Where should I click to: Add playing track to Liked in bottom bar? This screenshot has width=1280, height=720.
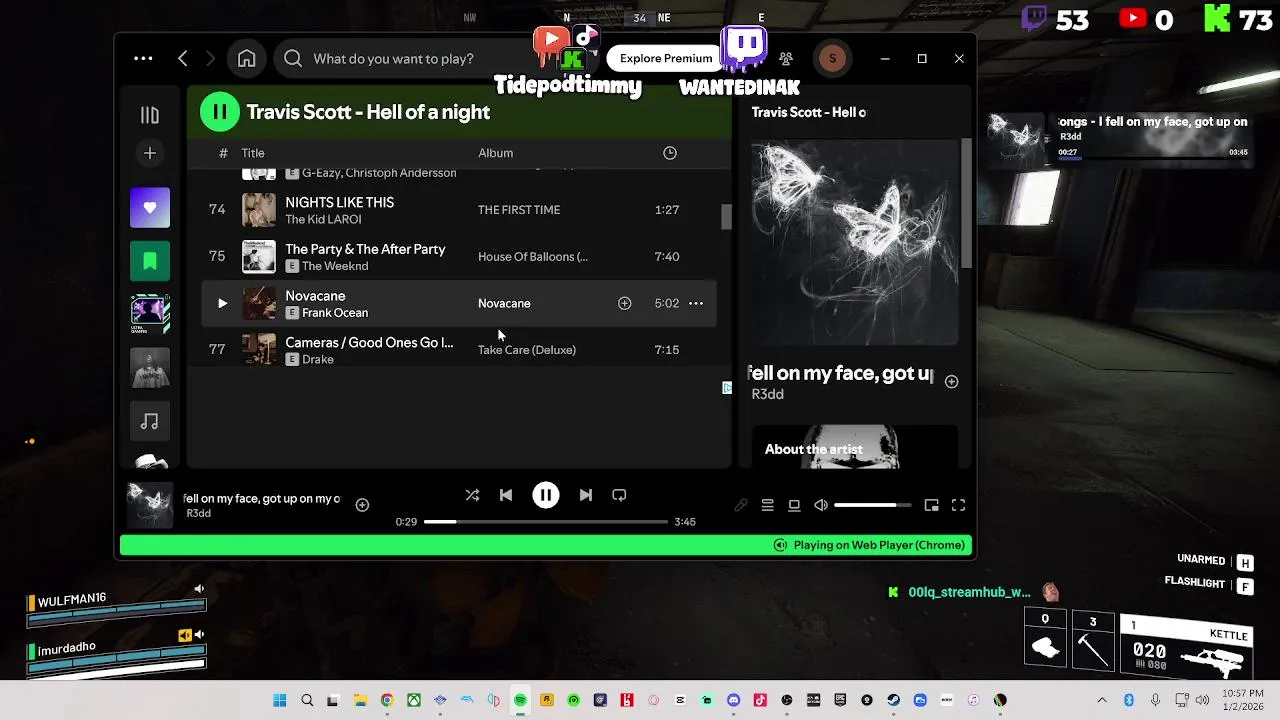point(362,505)
